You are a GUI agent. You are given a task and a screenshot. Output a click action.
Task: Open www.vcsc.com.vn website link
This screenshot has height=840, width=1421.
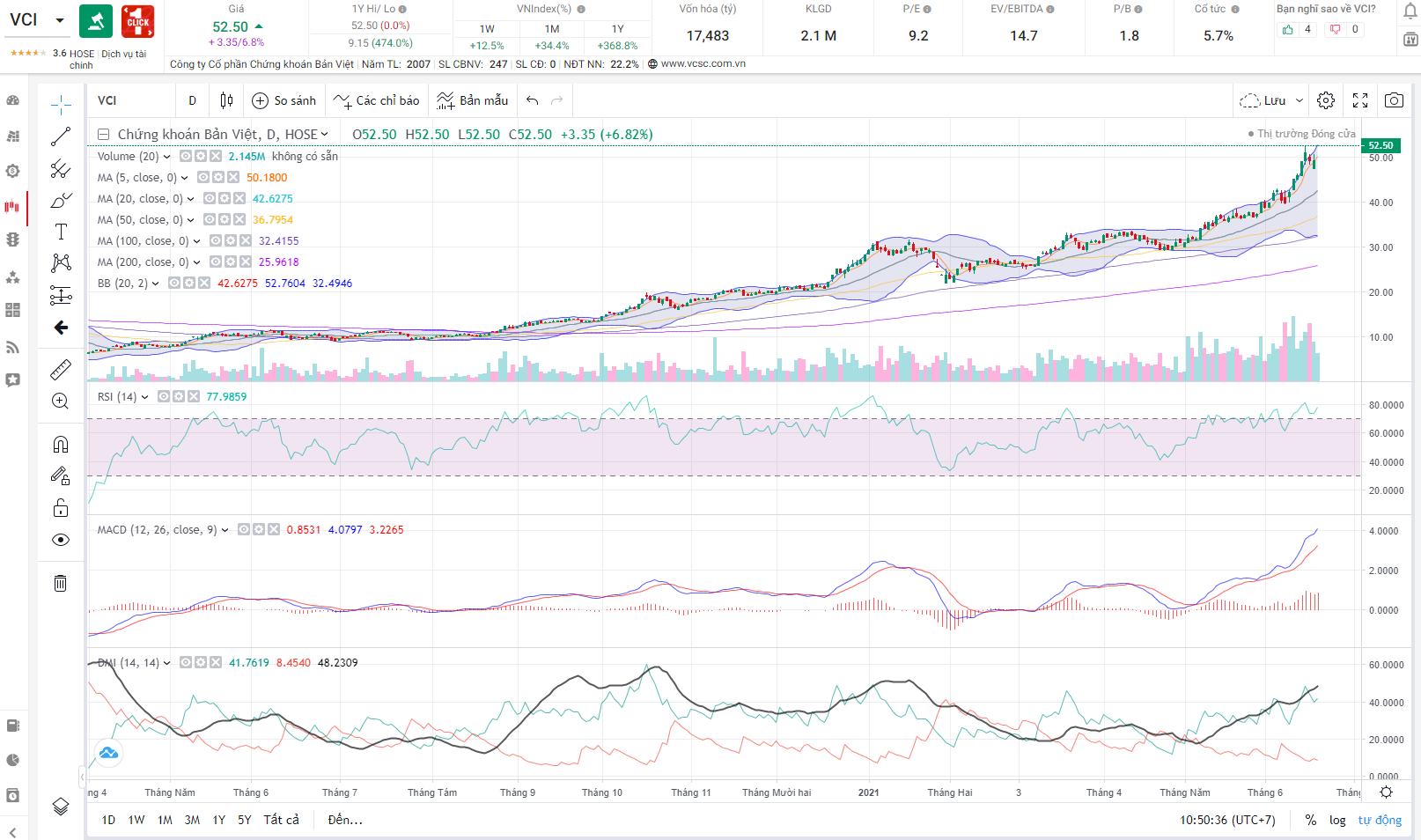point(703,63)
